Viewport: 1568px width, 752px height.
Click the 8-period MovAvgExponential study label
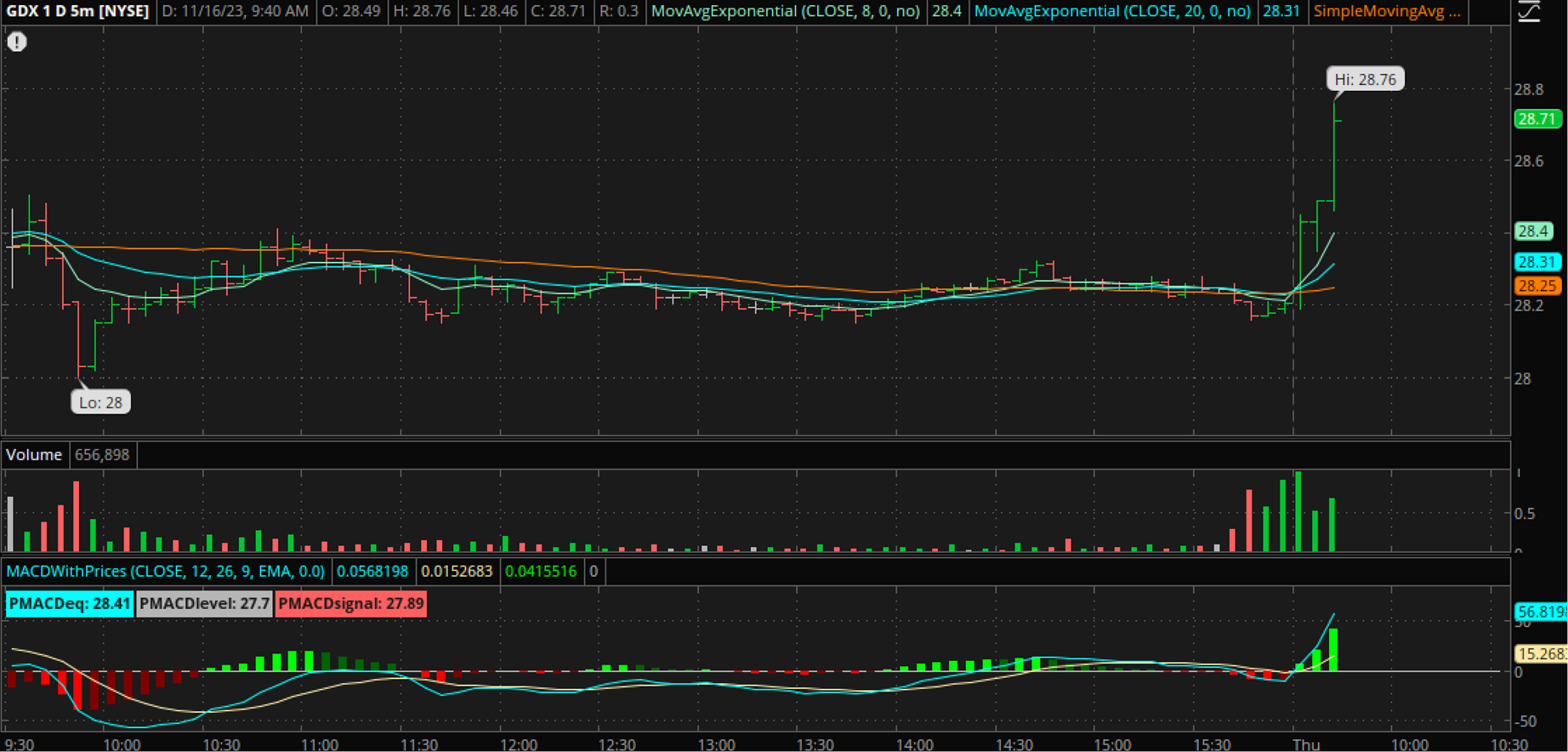[786, 12]
